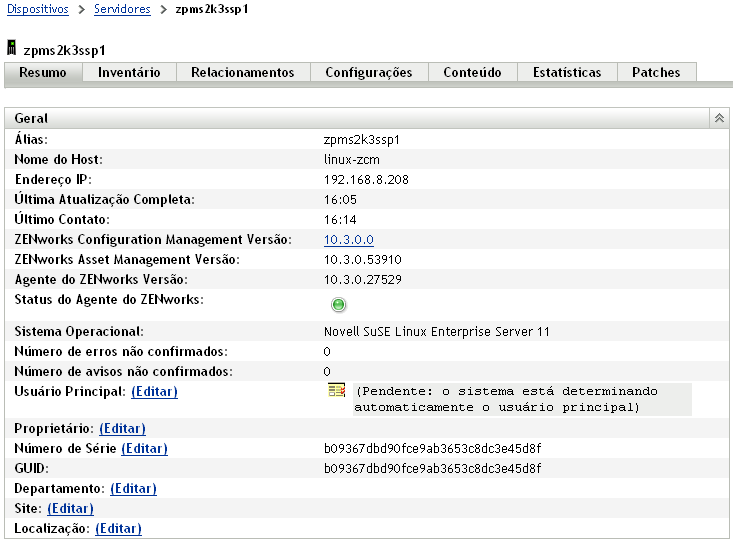Edit the Proprietário value

pyautogui.click(x=122, y=429)
